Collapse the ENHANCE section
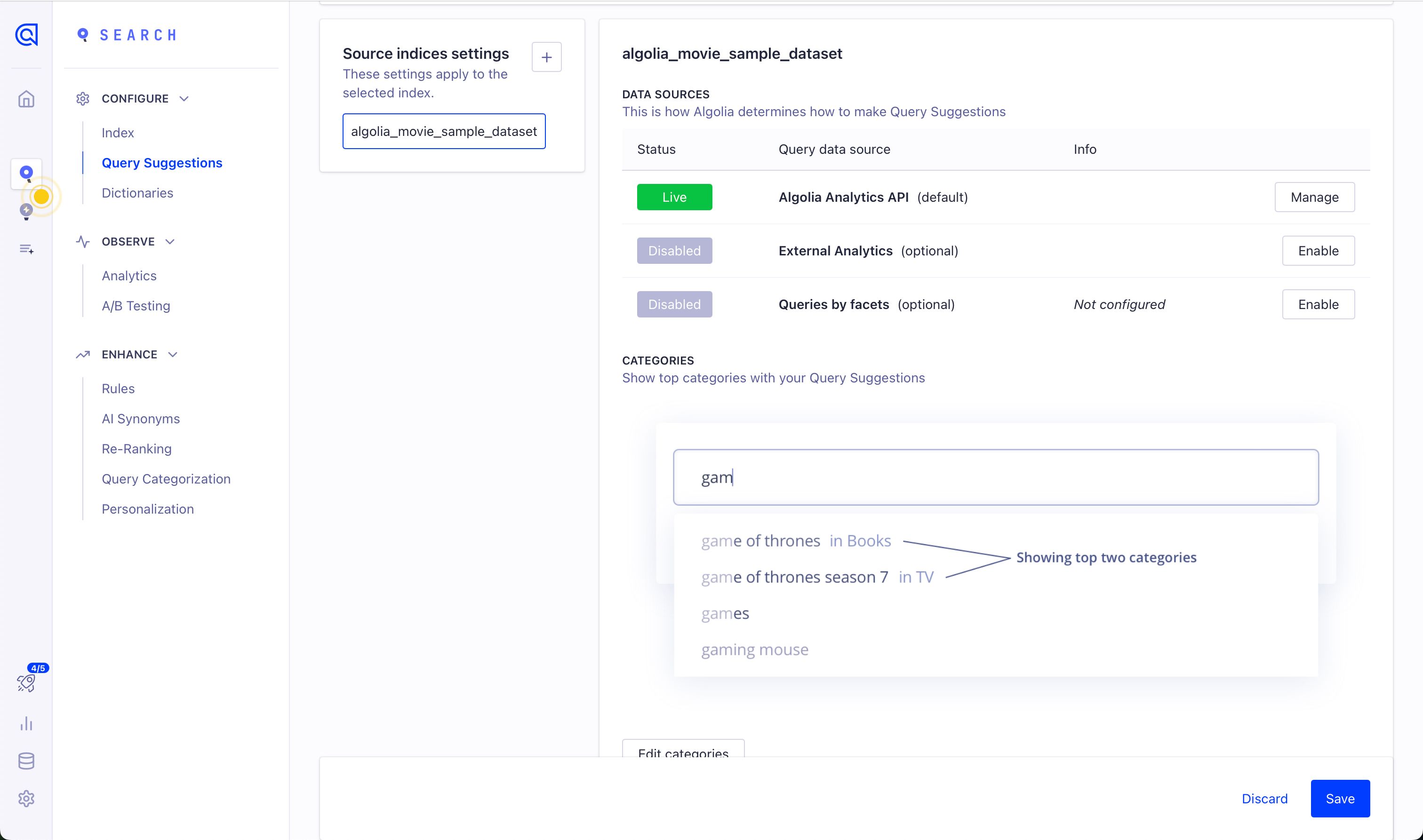 [173, 354]
